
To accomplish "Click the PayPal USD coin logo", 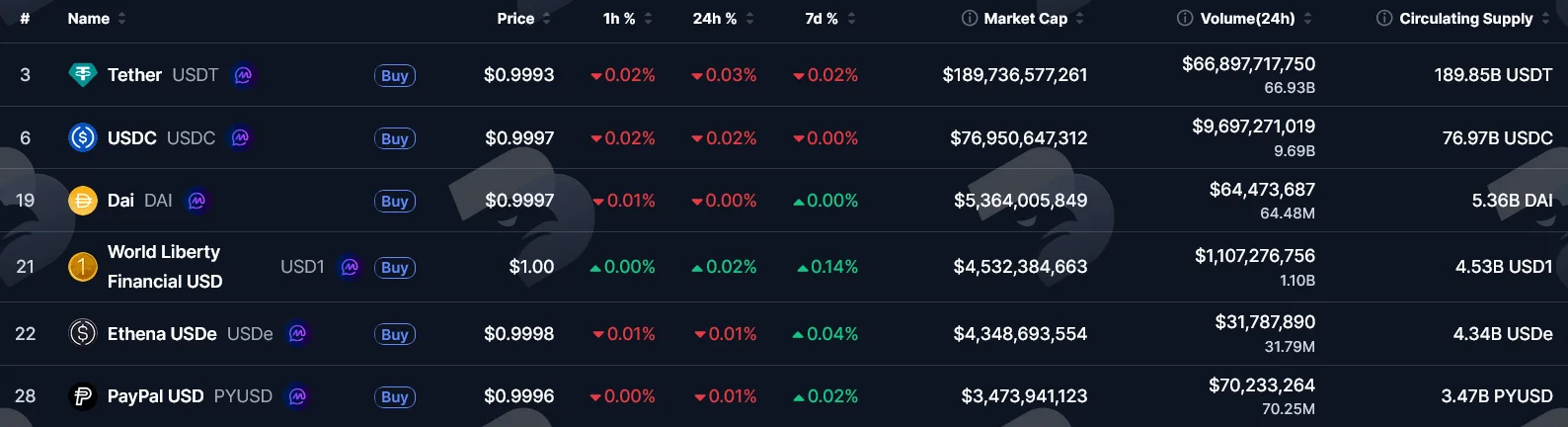I will pyautogui.click(x=82, y=396).
